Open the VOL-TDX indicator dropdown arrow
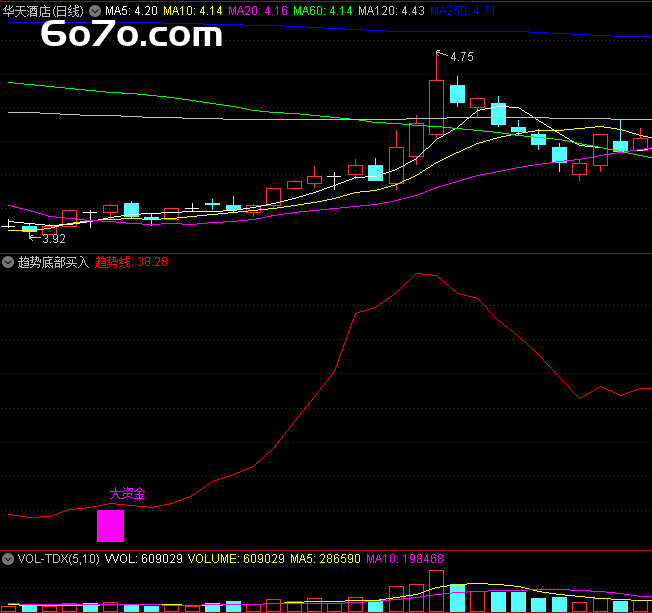 coord(8,559)
